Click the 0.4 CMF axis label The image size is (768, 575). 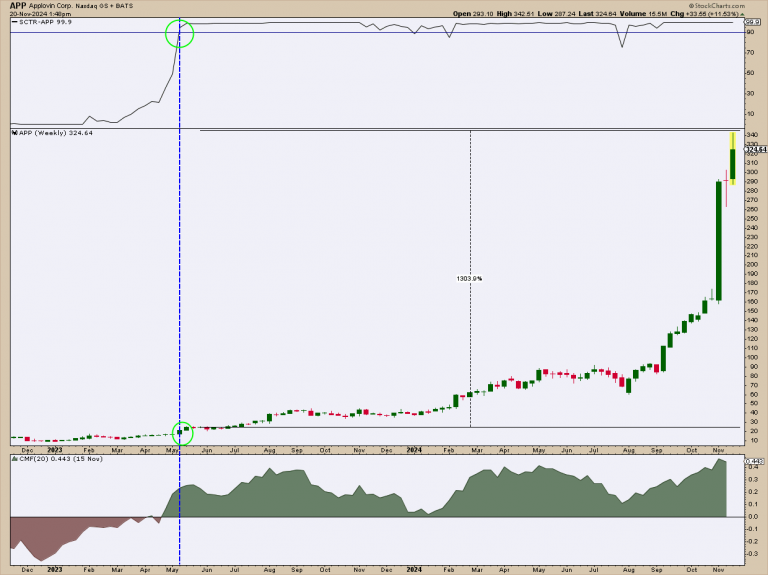pyautogui.click(x=752, y=467)
